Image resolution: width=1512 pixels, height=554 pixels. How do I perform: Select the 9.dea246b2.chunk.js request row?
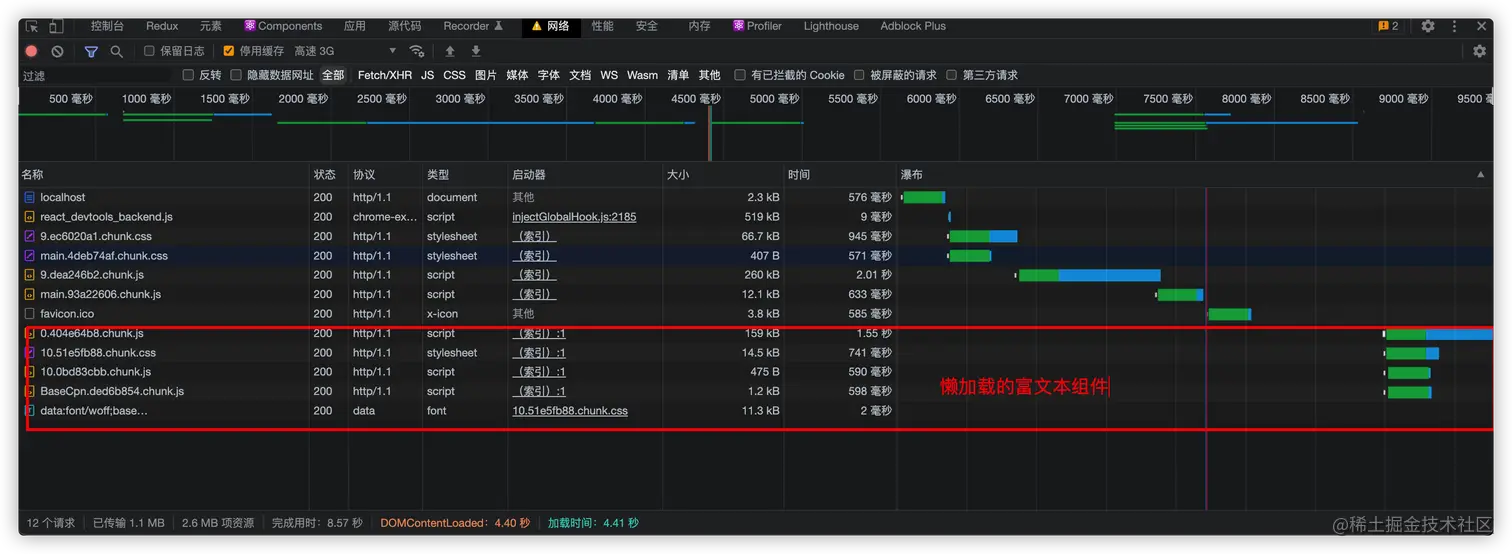pyautogui.click(x=756, y=275)
